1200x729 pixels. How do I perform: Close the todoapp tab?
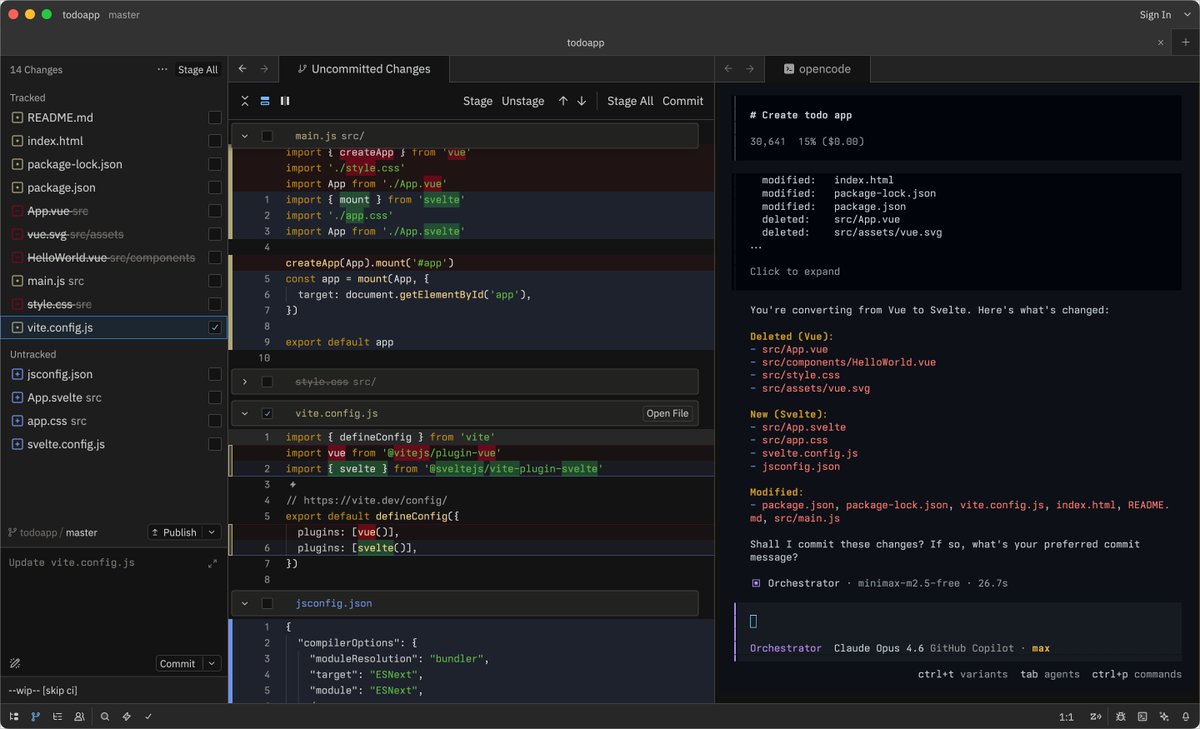tap(1161, 43)
